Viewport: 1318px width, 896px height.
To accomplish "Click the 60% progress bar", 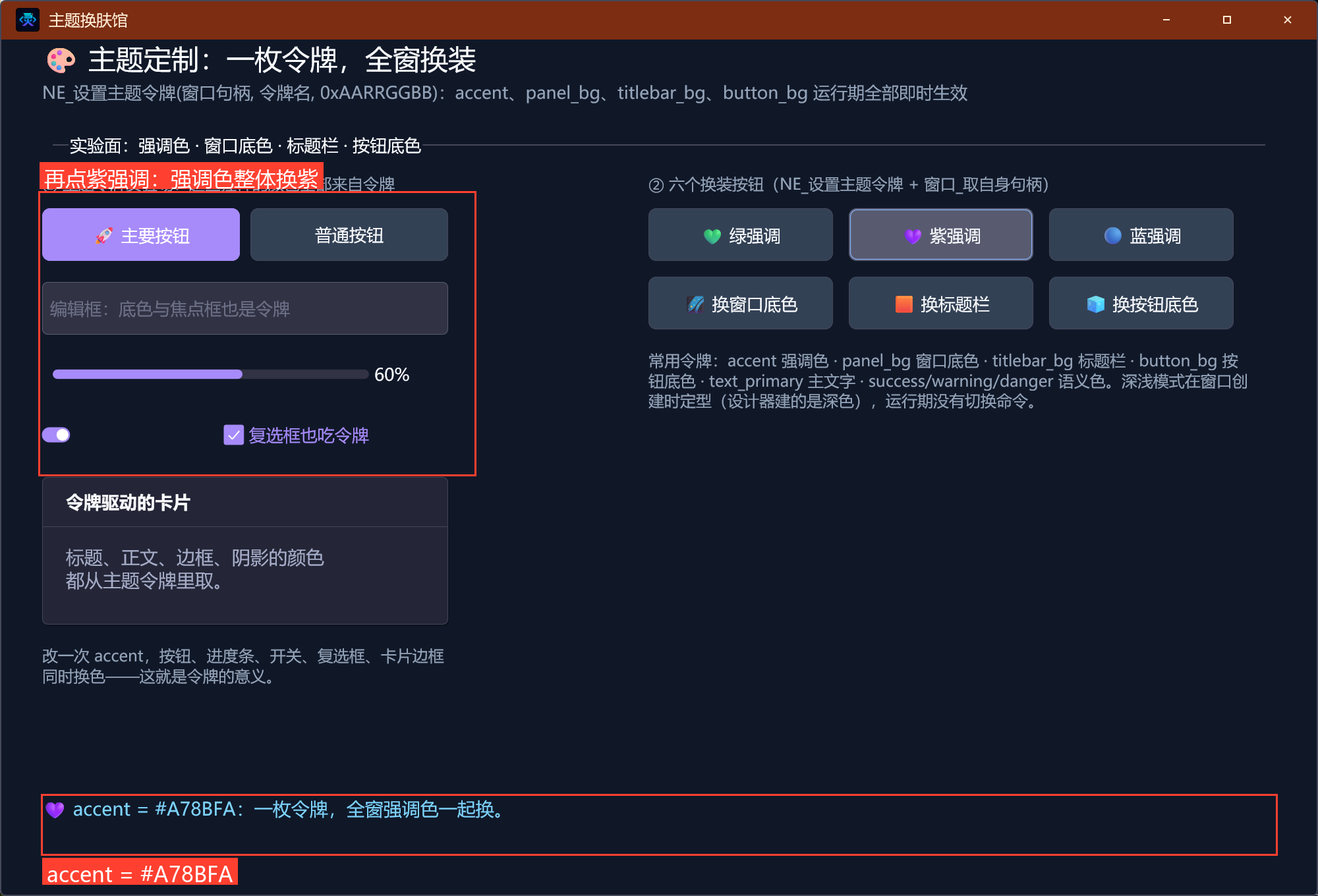I will [x=211, y=374].
